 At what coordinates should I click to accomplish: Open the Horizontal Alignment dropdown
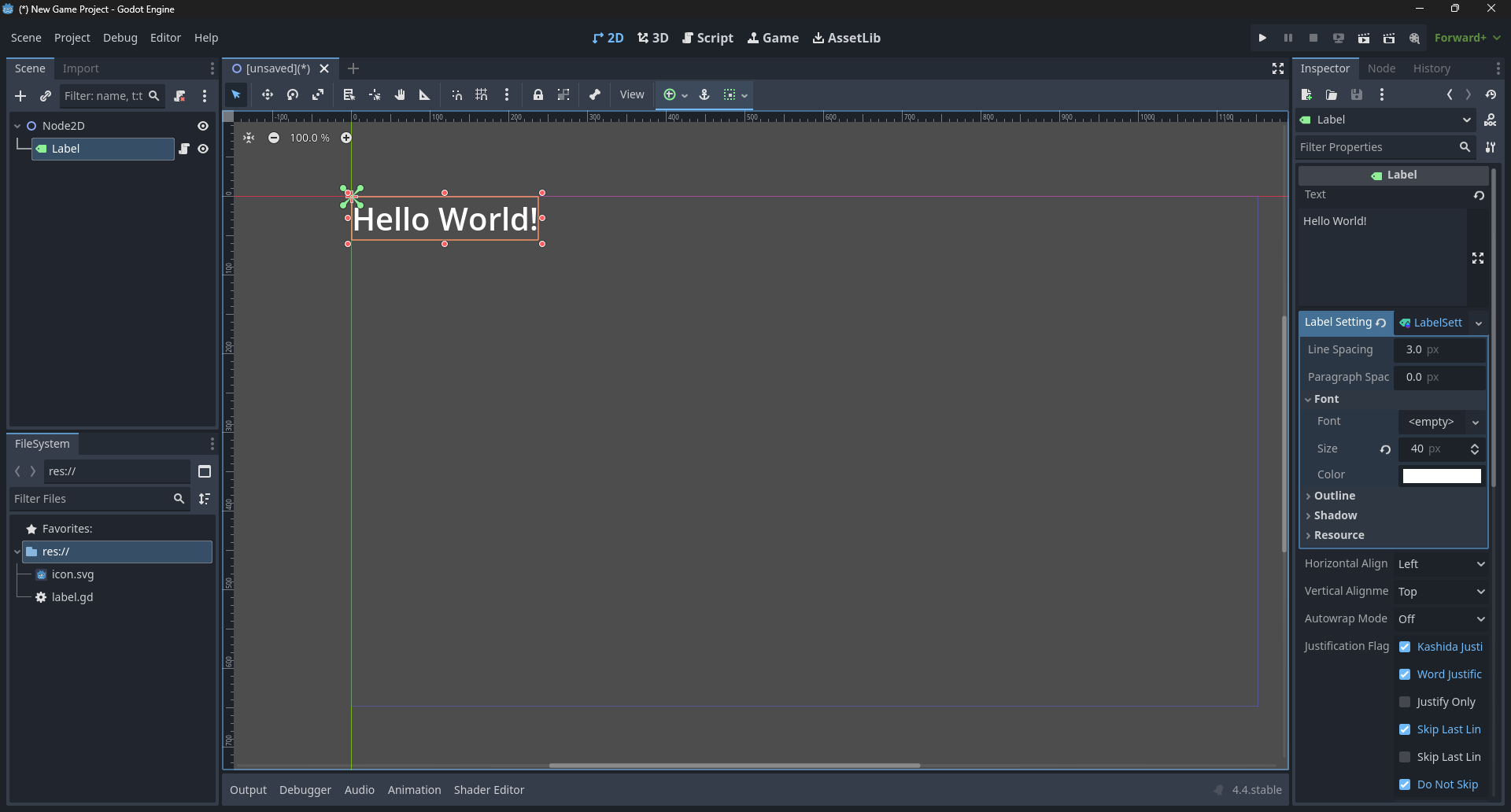pyautogui.click(x=1441, y=564)
